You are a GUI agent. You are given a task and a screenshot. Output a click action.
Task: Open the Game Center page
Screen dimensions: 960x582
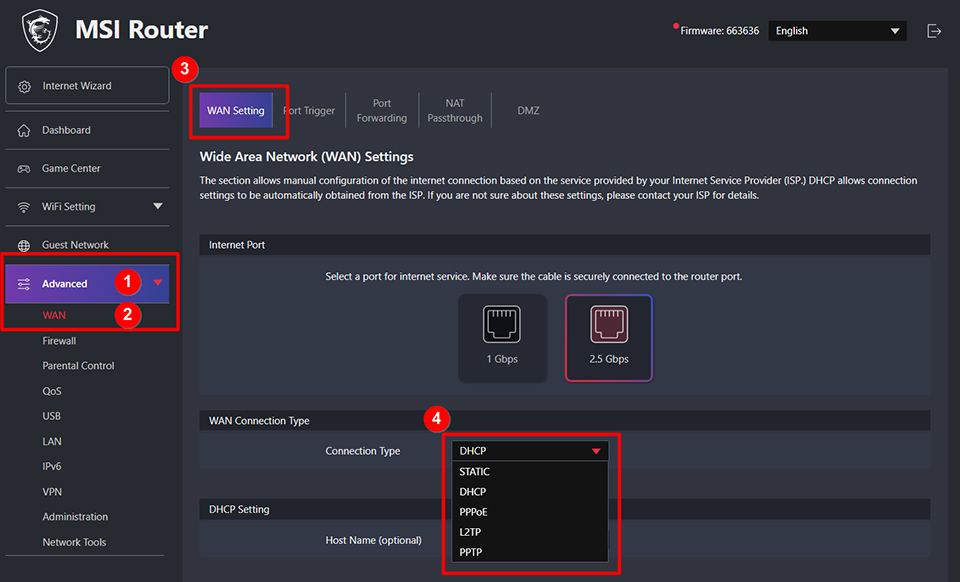[x=87, y=168]
